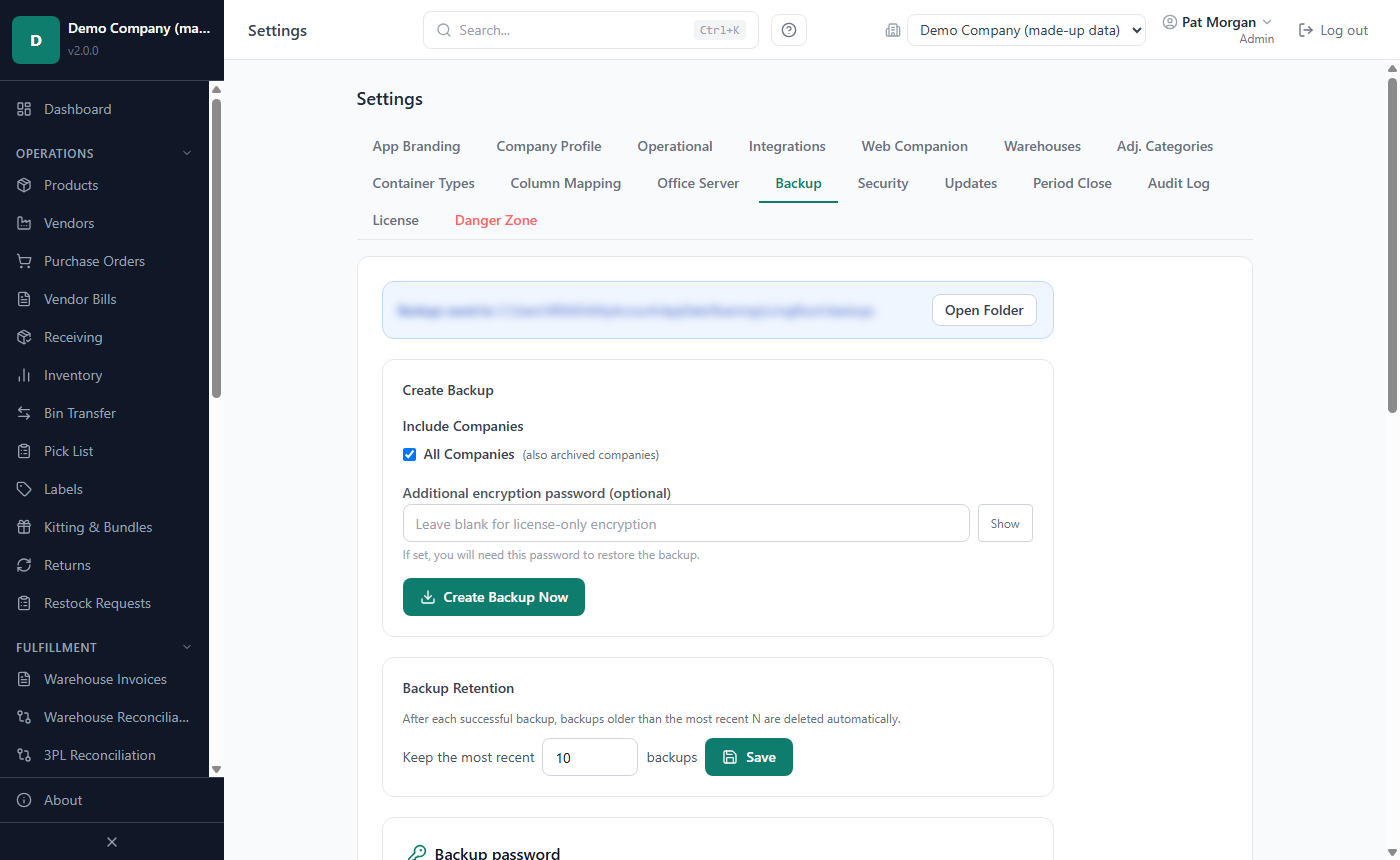Click the 3PL Reconciliation icon
This screenshot has width=1400, height=860.
pyautogui.click(x=24, y=755)
